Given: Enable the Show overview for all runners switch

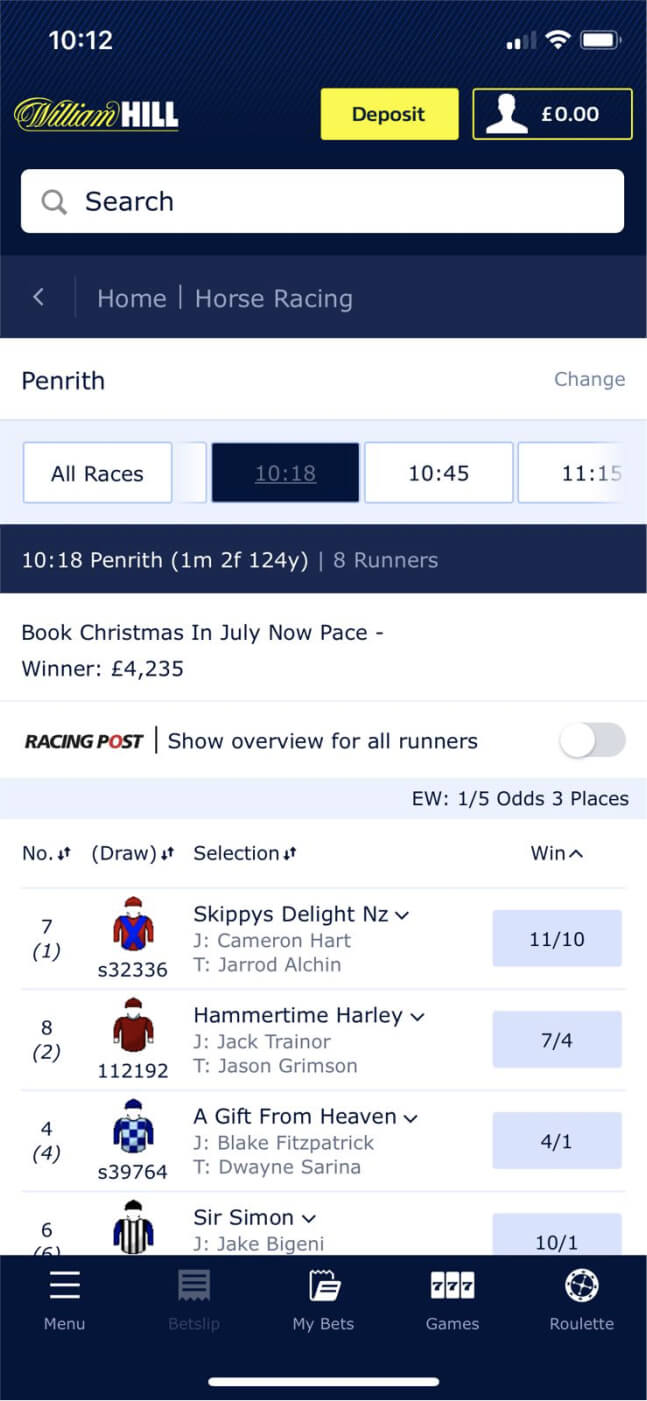Looking at the screenshot, I should [591, 741].
